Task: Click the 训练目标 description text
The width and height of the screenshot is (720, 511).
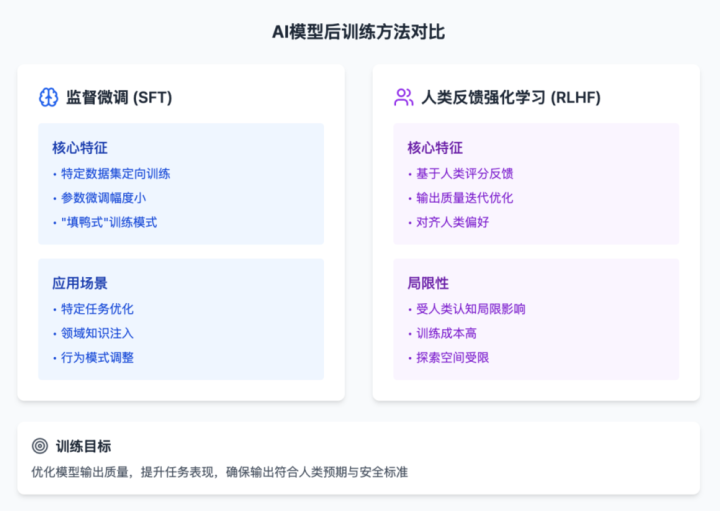Action: 219,472
